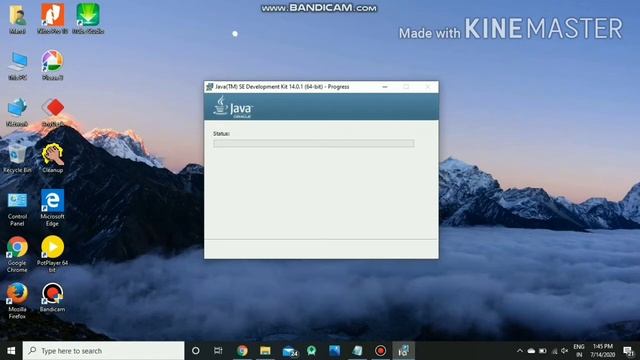Open the notebook icon taskbar app
The width and height of the screenshot is (640, 360).
tap(358, 351)
